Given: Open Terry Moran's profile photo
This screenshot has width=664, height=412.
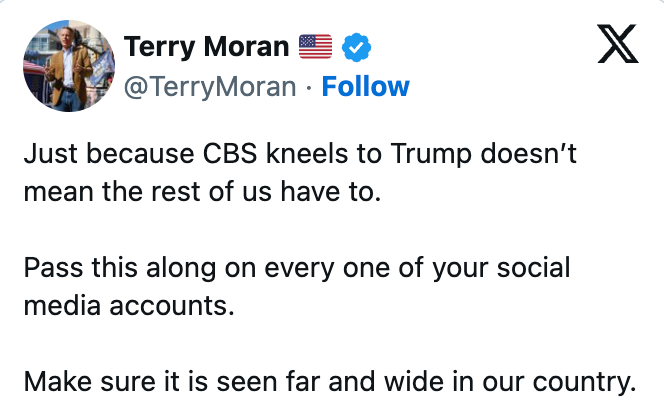Looking at the screenshot, I should tap(65, 66).
